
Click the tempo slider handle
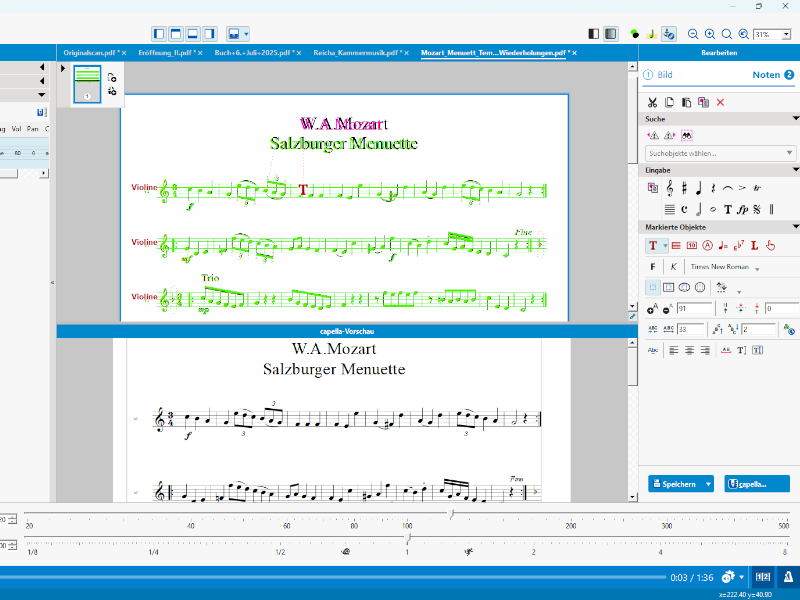click(x=452, y=514)
